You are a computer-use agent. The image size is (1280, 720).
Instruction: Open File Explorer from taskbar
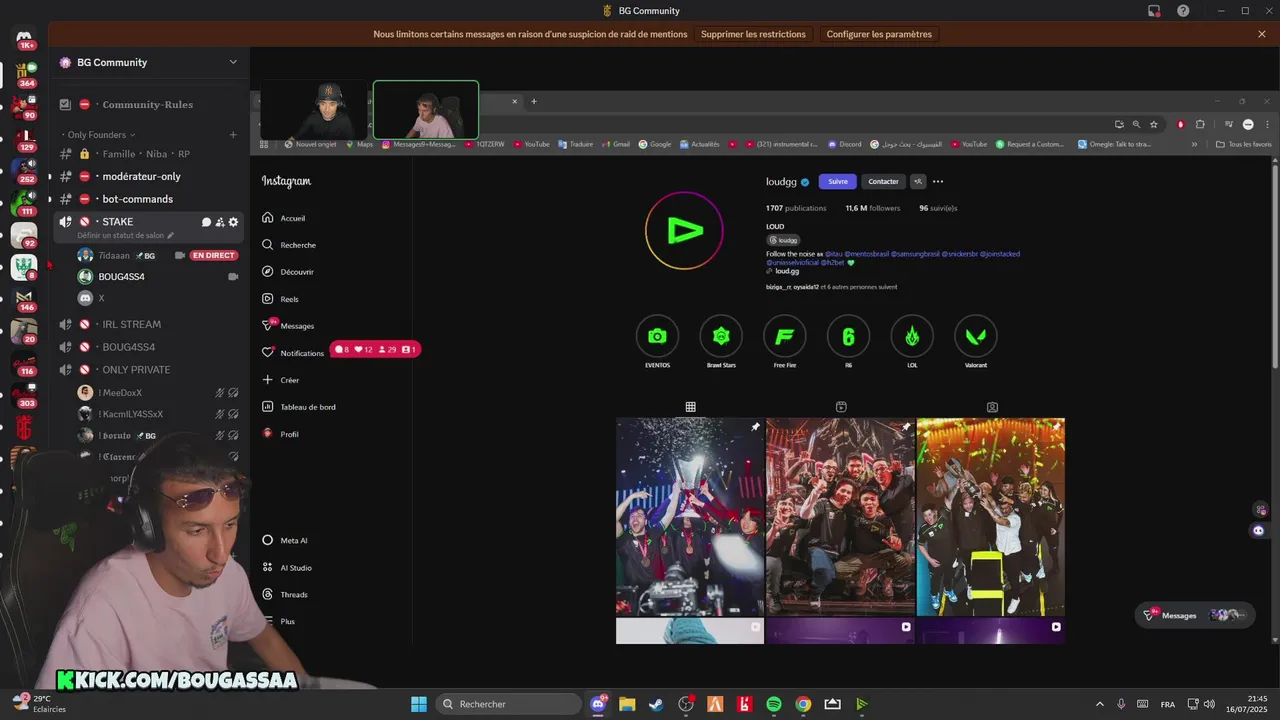[x=627, y=704]
